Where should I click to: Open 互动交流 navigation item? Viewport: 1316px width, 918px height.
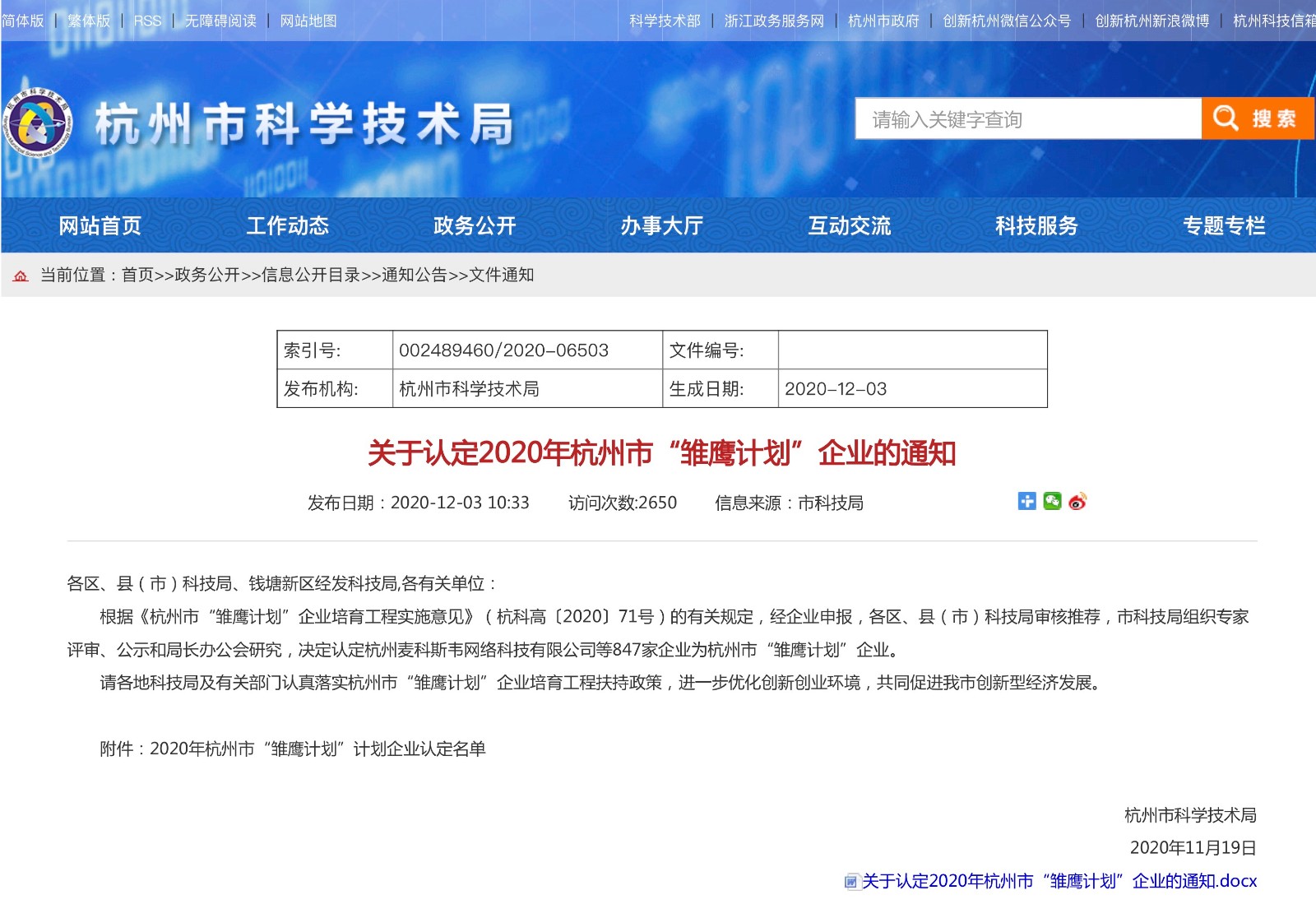pos(849,225)
